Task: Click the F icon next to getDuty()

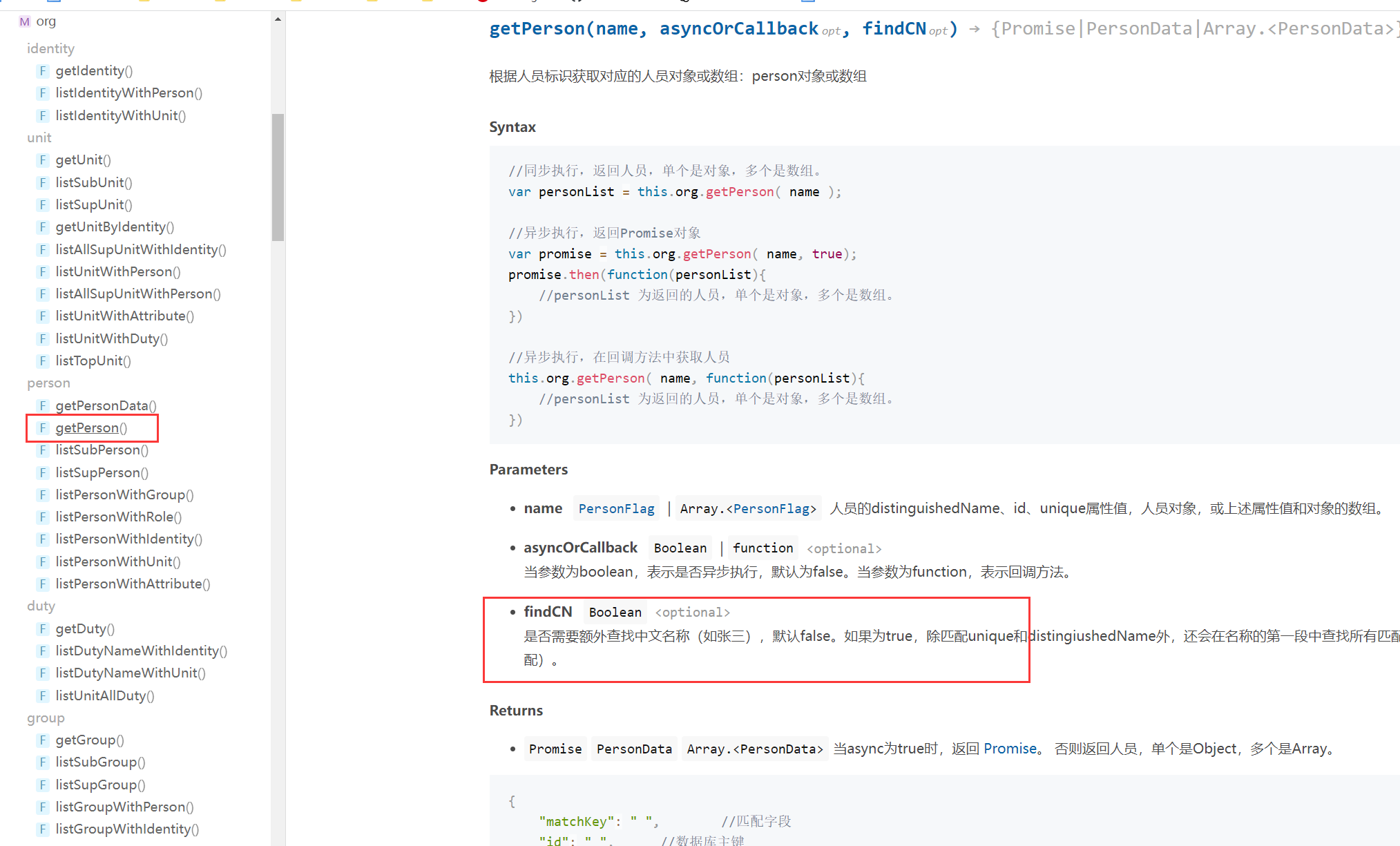Action: (x=43, y=628)
